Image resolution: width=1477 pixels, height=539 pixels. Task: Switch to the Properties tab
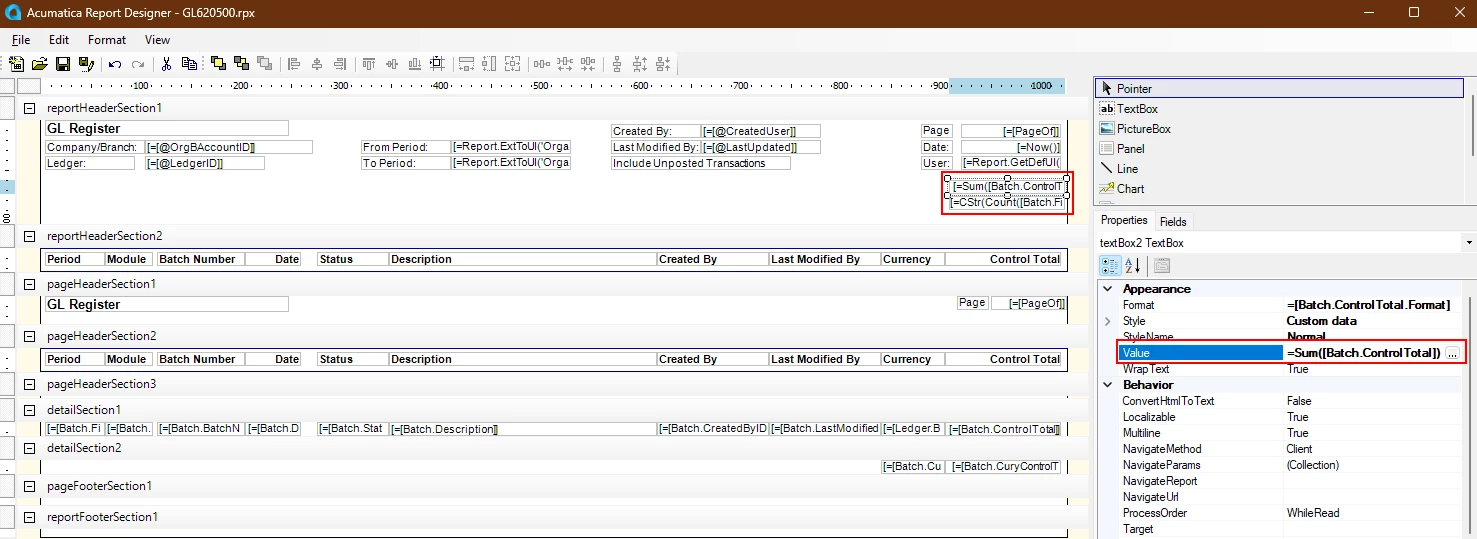tap(1124, 221)
